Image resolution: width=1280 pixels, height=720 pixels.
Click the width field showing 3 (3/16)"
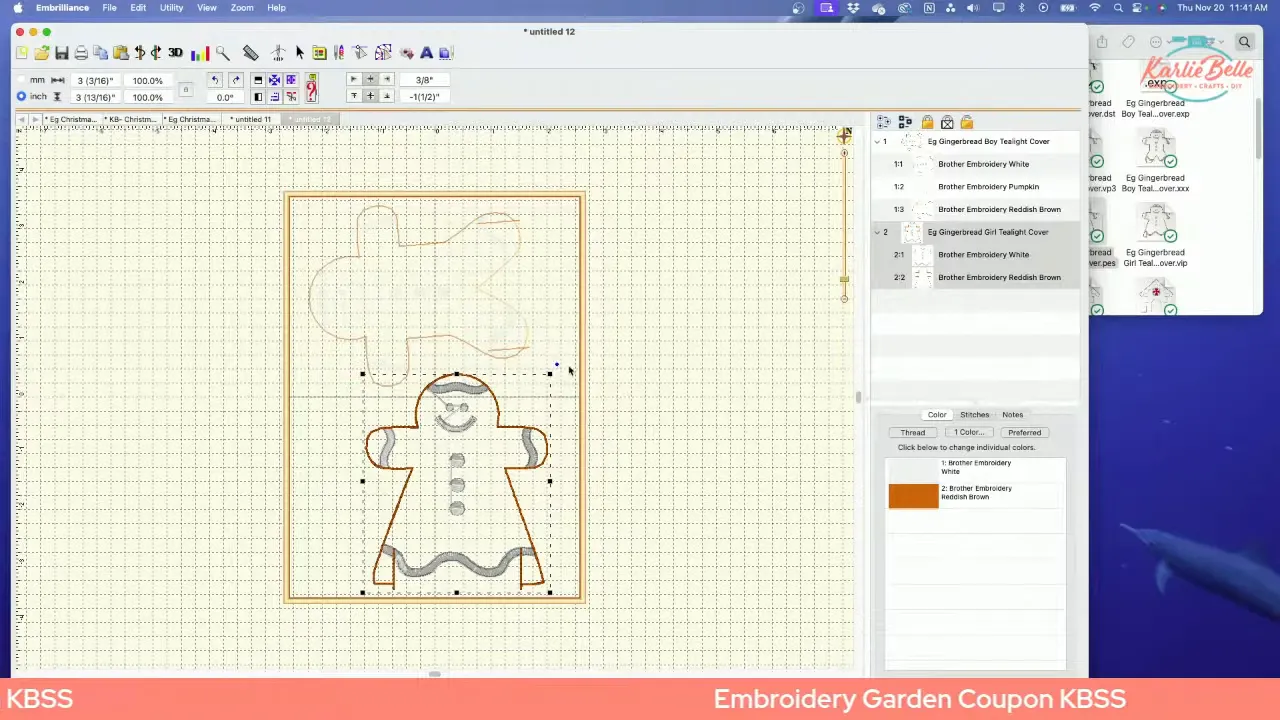96,80
